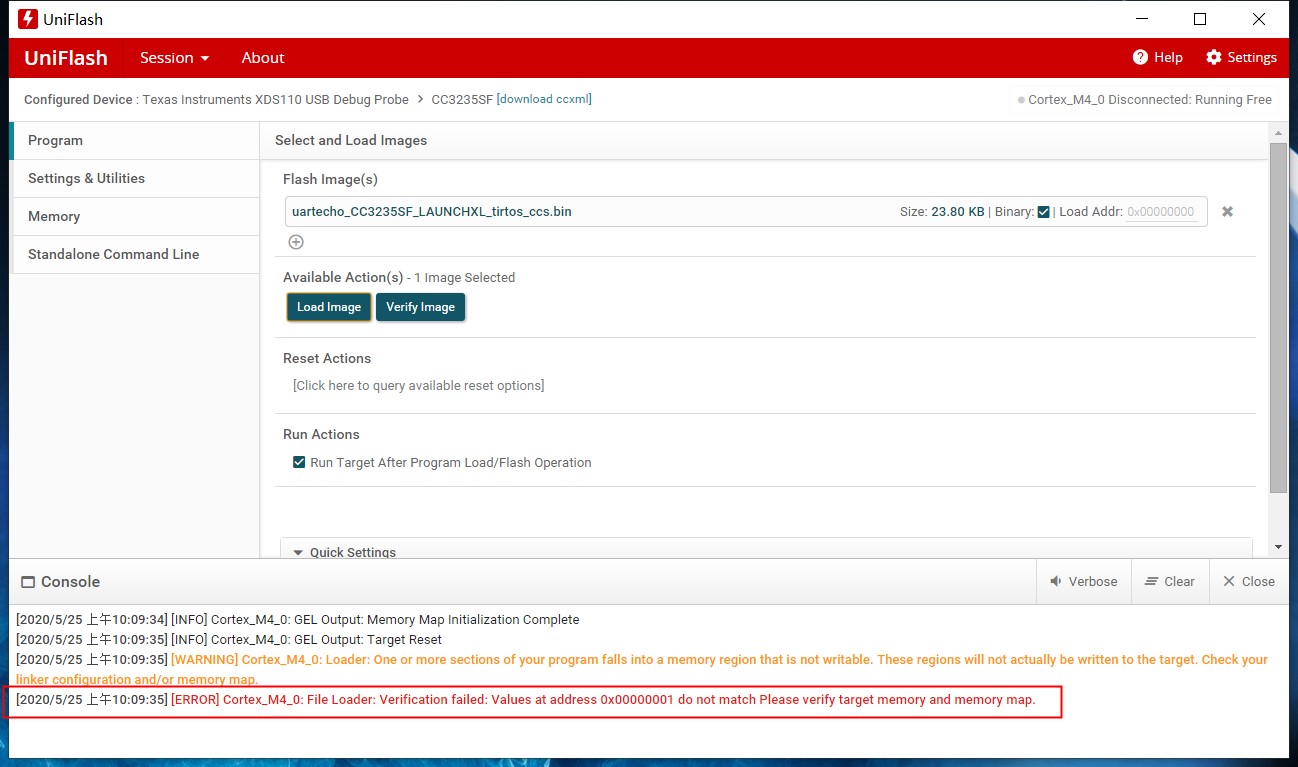Click the Load Addr input field
1298x767 pixels.
pyautogui.click(x=1161, y=212)
